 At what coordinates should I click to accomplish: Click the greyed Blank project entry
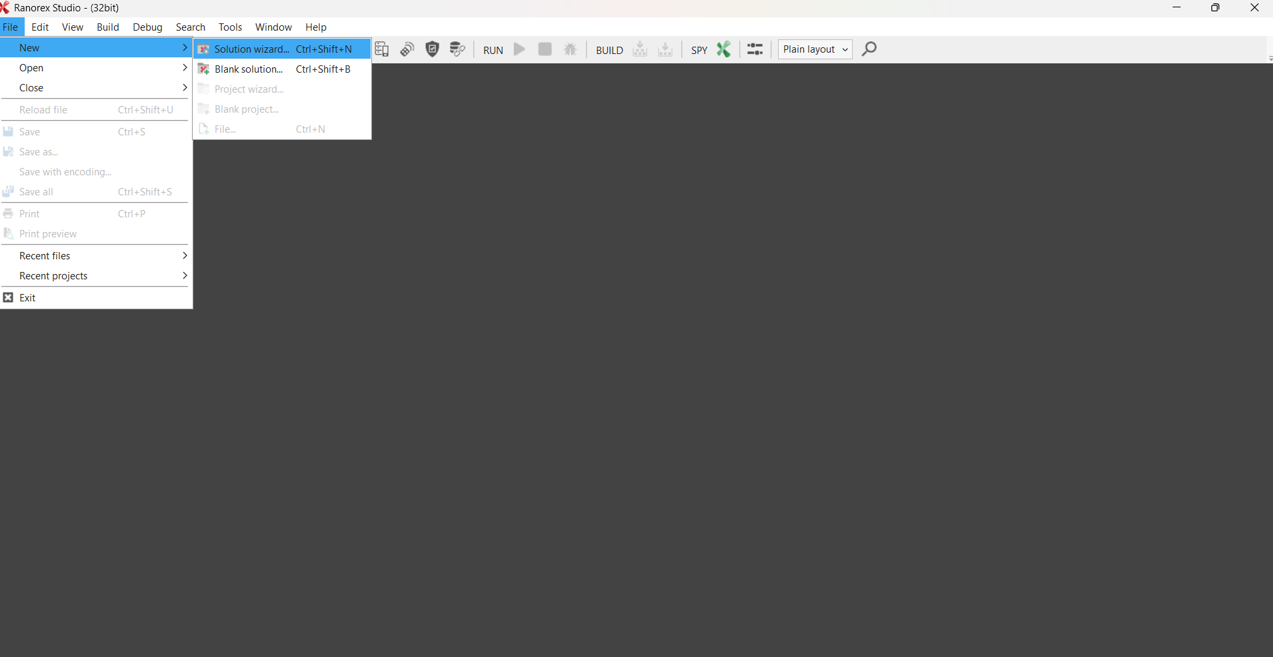click(282, 109)
